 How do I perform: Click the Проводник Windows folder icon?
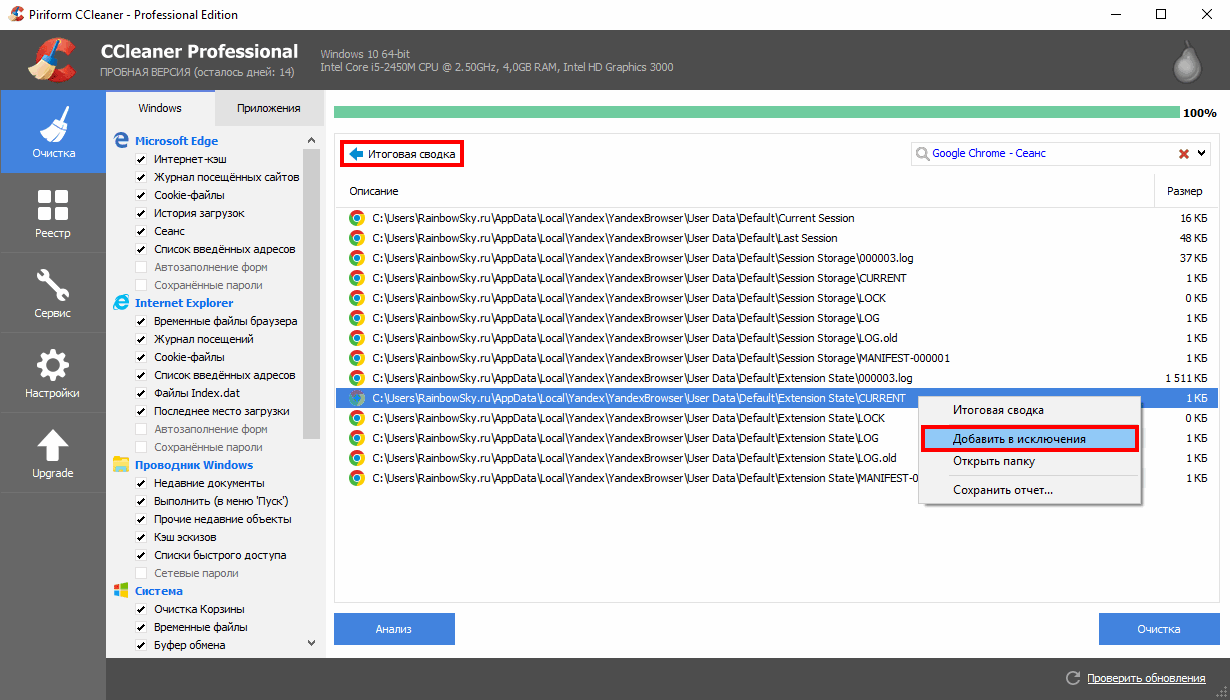point(121,465)
